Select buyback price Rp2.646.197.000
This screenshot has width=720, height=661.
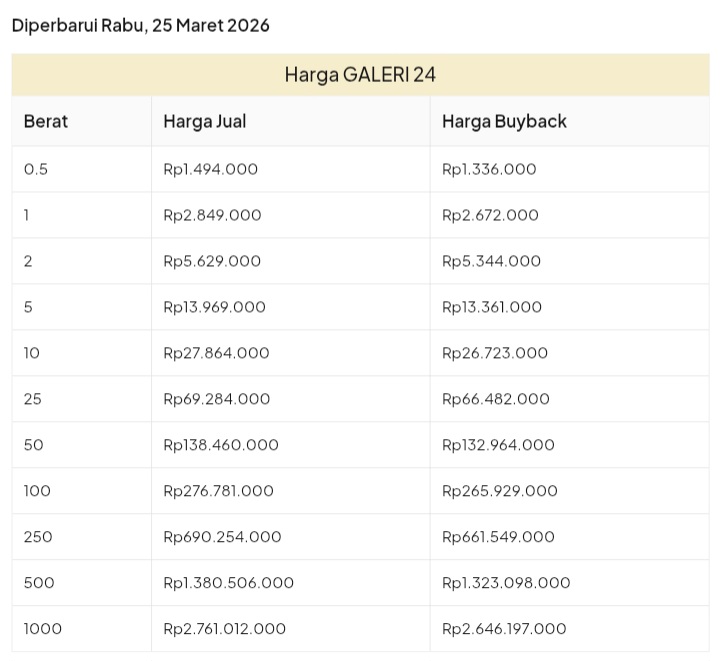(x=504, y=629)
